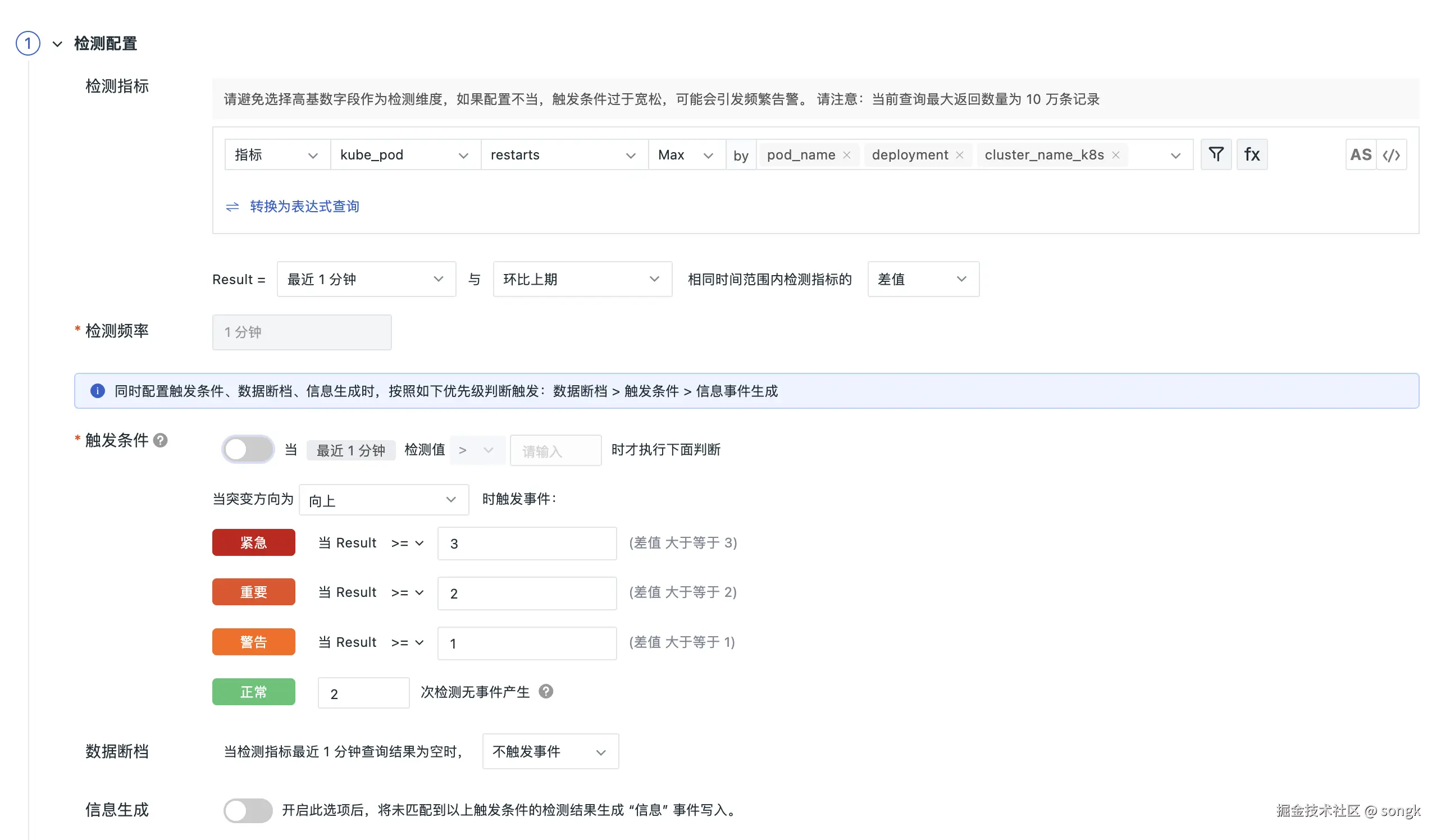Enable the 信息生成 toggle
Viewport: 1441px width, 840px height.
point(248,810)
